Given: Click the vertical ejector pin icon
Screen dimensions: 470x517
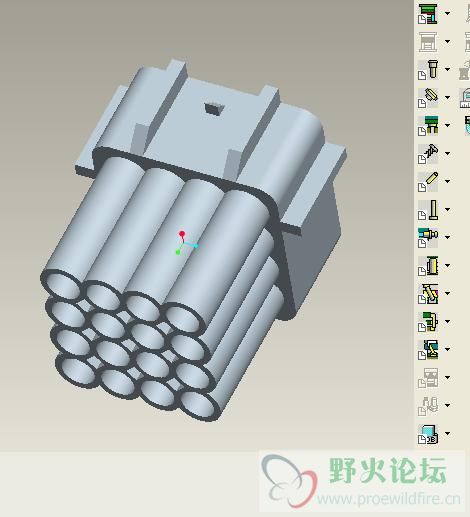Looking at the screenshot, I should point(428,209).
